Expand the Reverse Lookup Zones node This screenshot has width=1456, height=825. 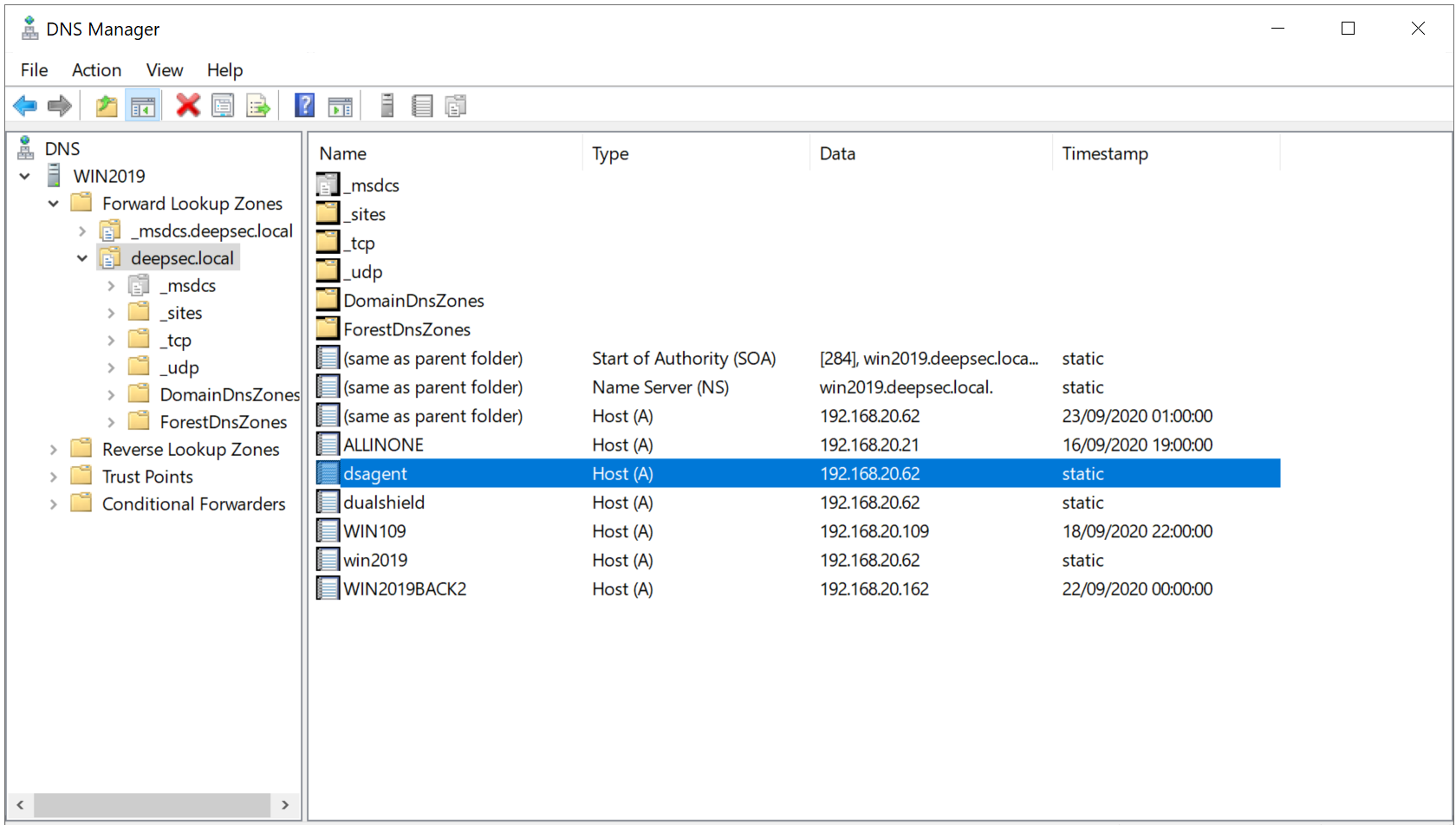pyautogui.click(x=54, y=449)
